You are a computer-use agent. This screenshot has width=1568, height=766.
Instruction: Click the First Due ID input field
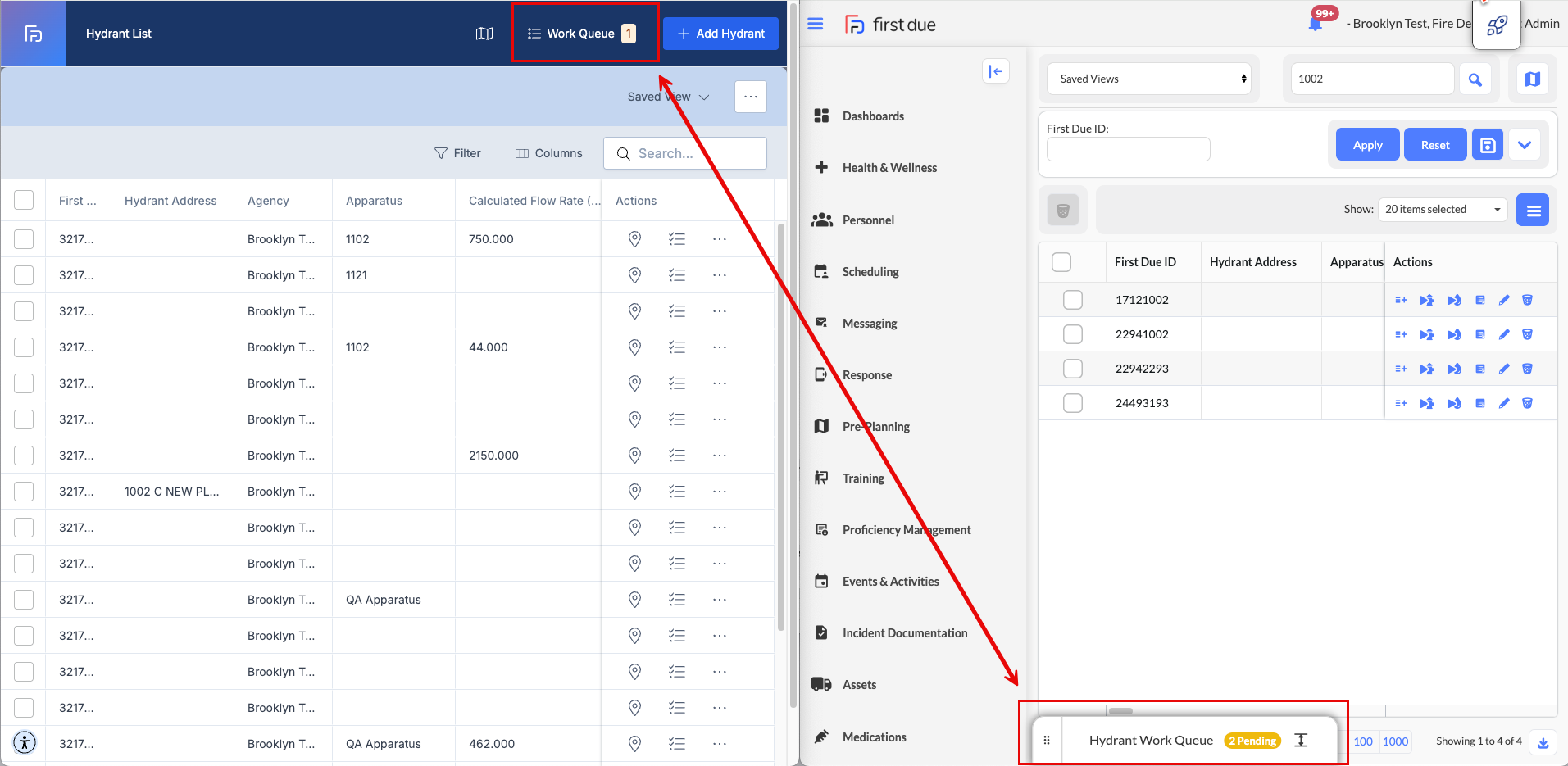point(1128,149)
